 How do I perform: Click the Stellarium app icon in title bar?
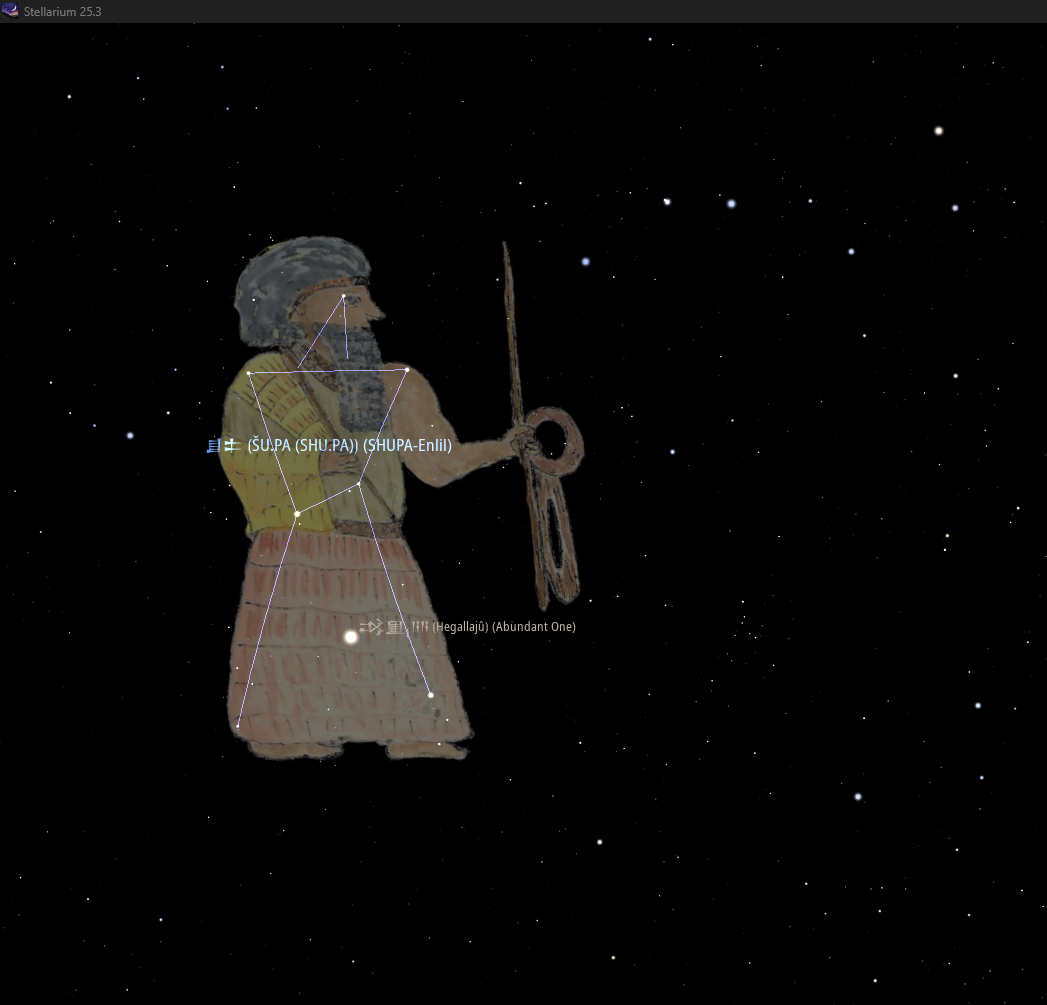(11, 10)
